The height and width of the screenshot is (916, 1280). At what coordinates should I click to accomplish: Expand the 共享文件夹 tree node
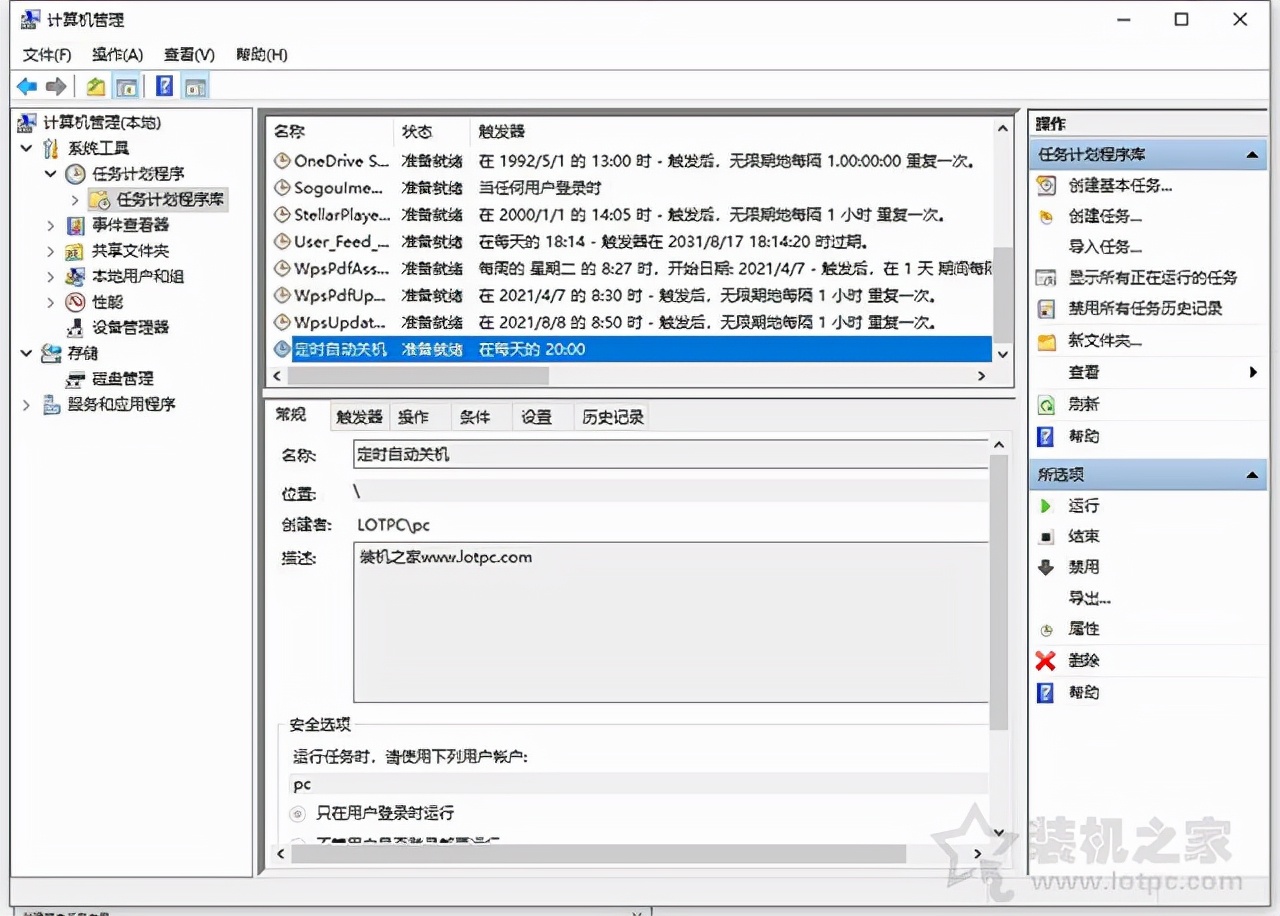pos(51,251)
